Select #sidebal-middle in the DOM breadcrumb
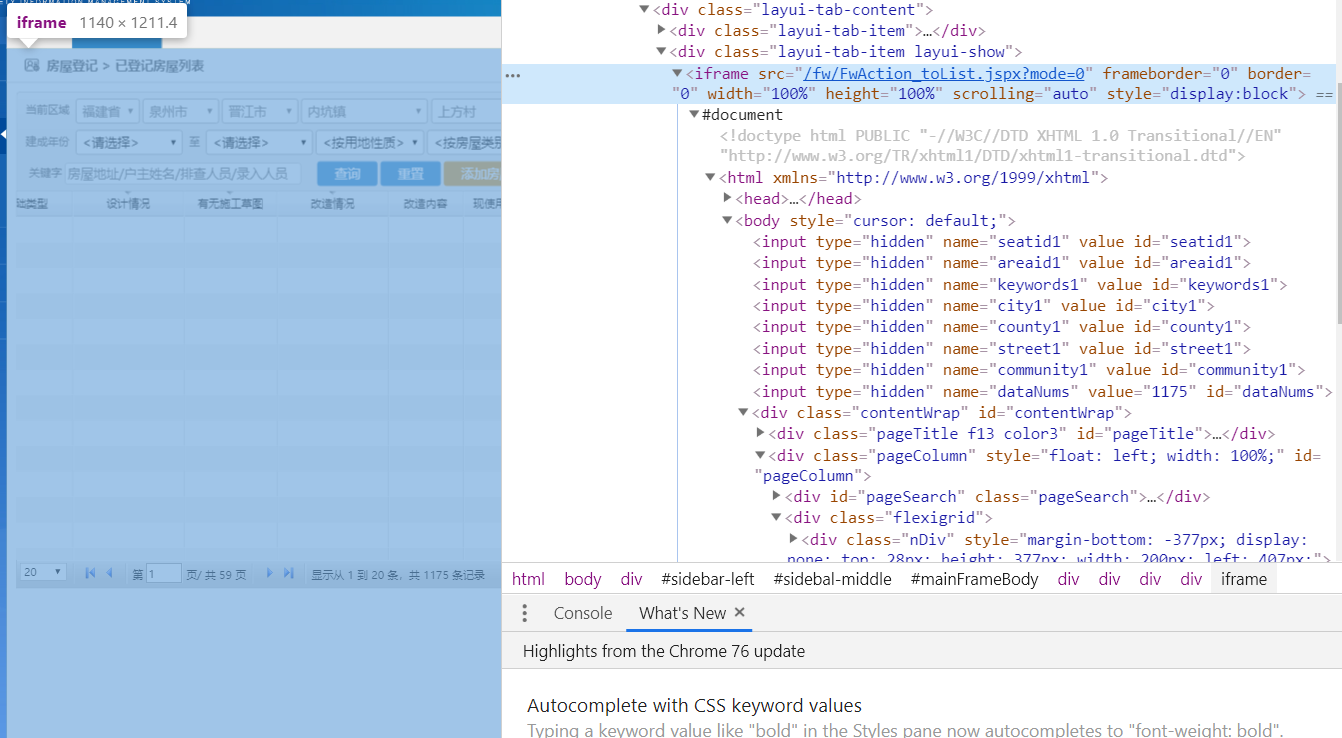 pos(832,579)
